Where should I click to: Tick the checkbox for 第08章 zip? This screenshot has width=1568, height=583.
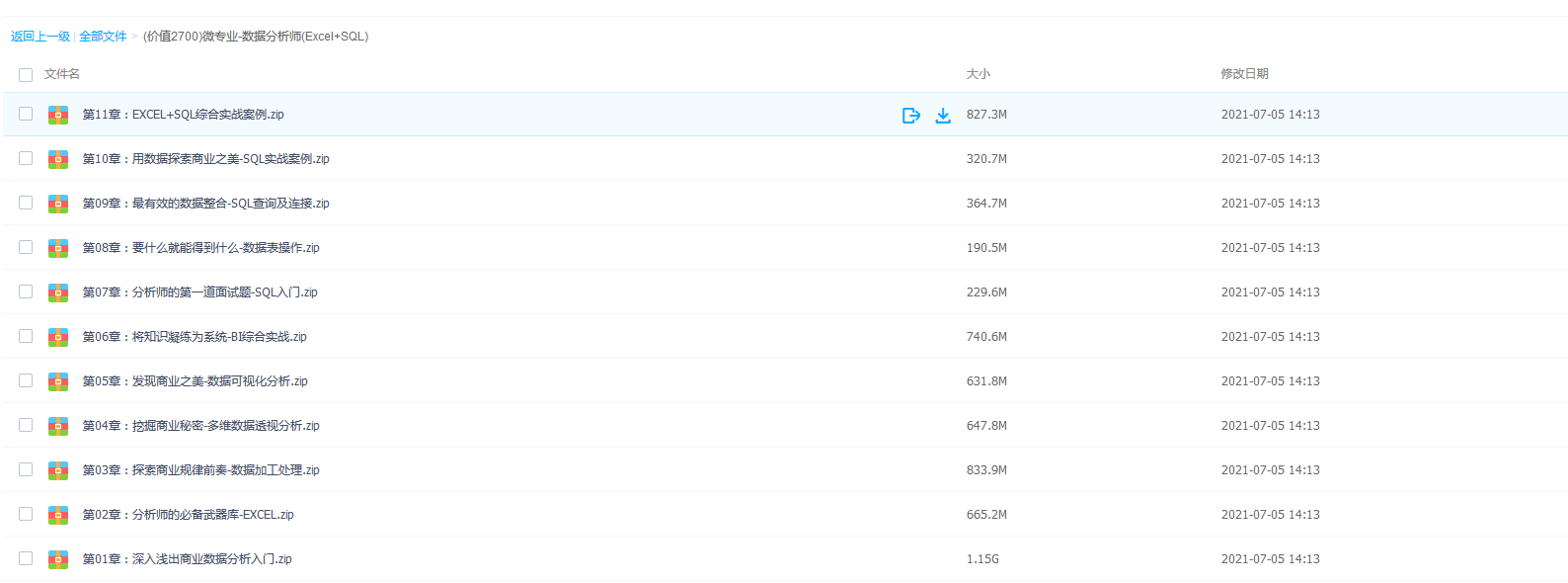point(26,247)
